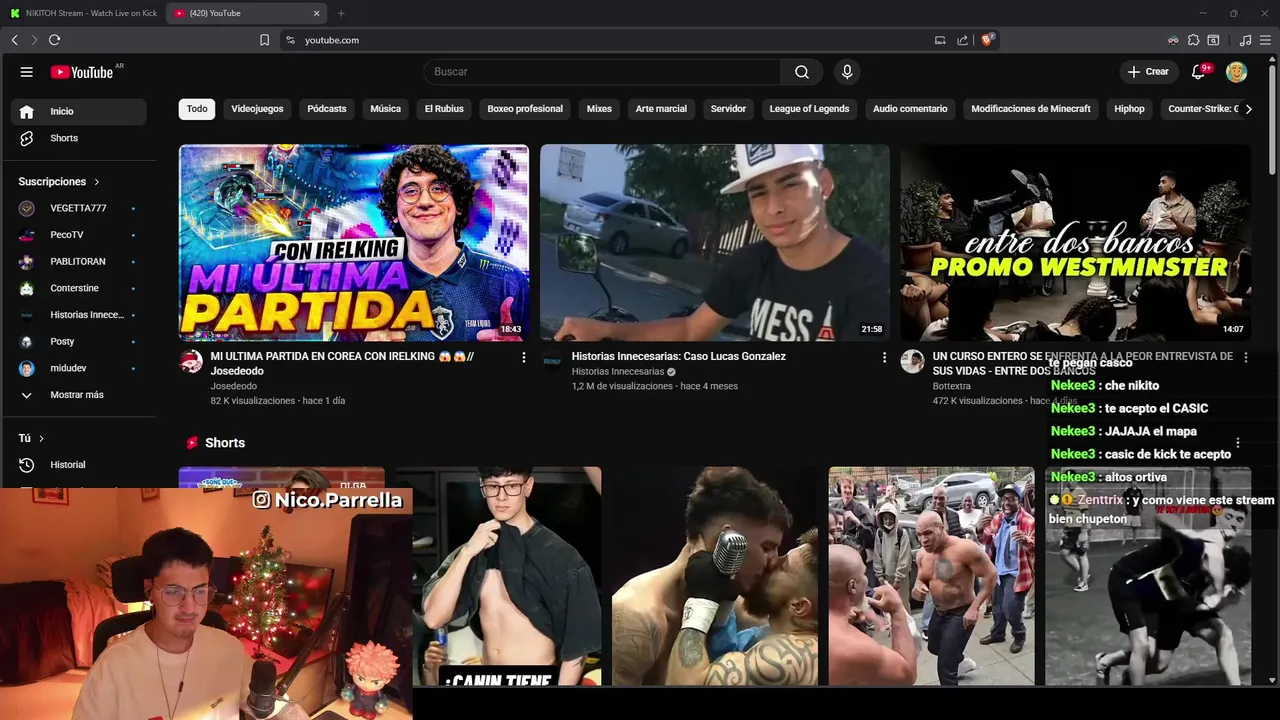Open PABLITORAN subscription channel
Viewport: 1280px width, 720px height.
78,262
